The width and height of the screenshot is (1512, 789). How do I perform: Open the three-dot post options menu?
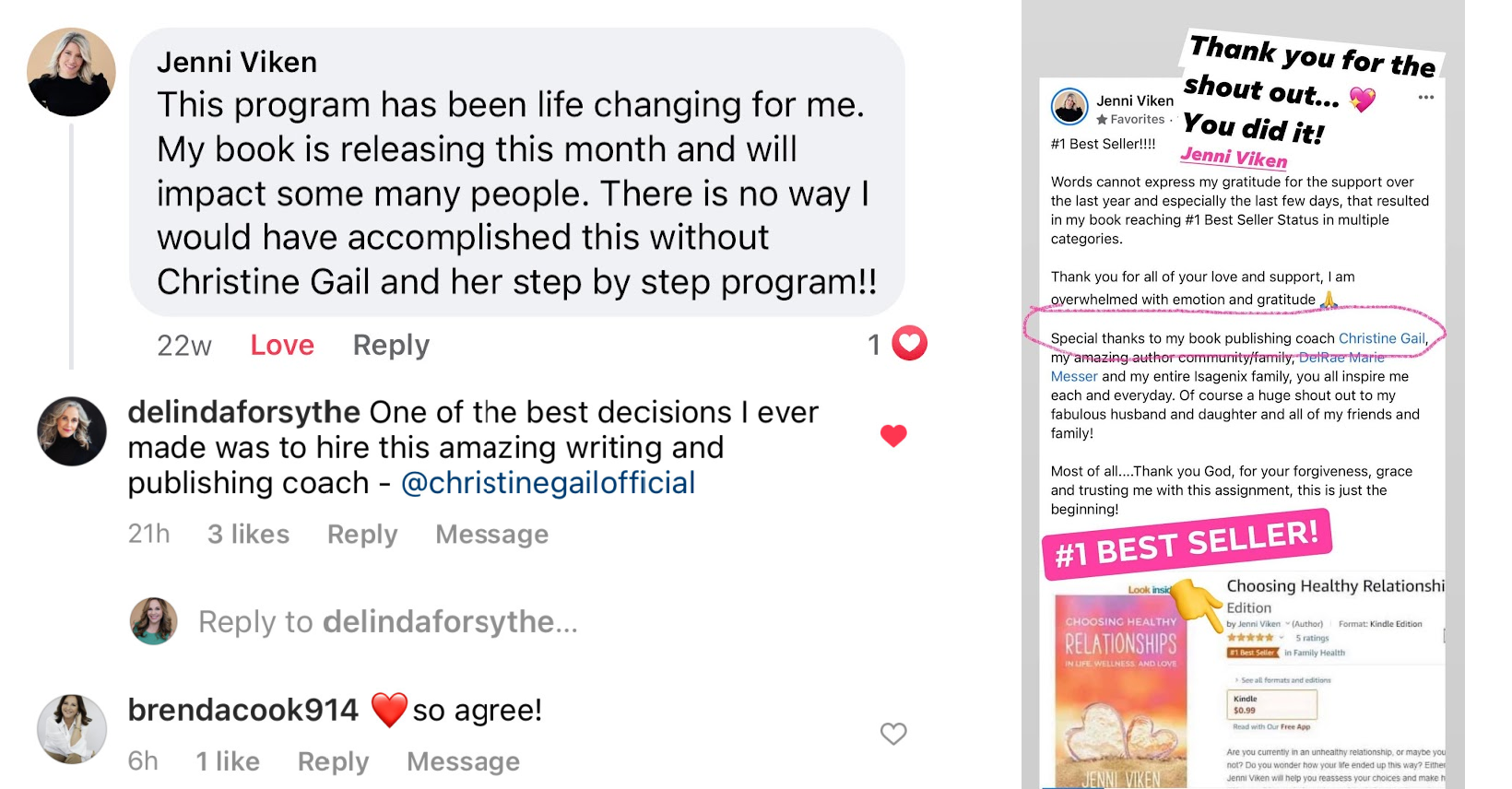coord(1426,98)
